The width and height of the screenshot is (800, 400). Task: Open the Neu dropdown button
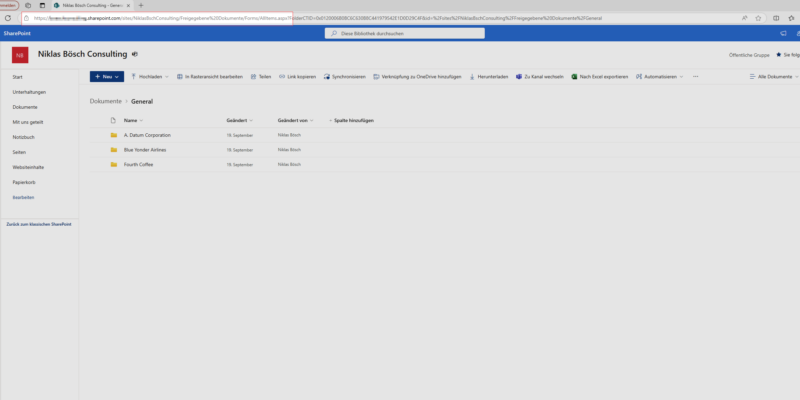(107, 77)
